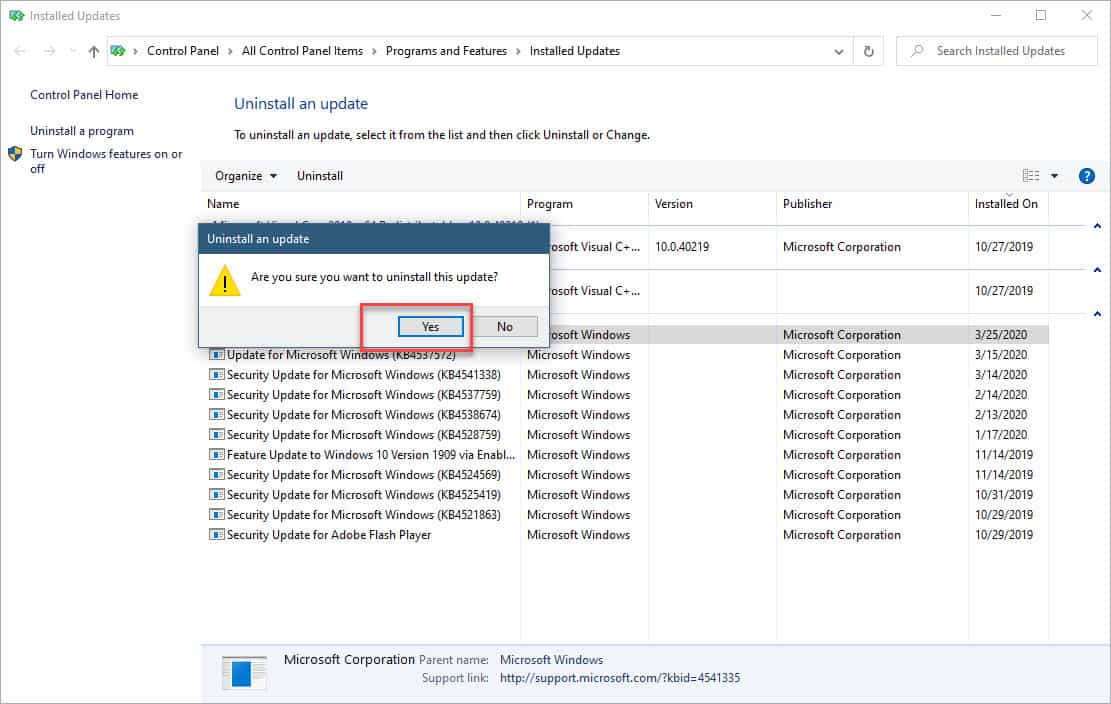Collapse the second group with its chevron

1097,270
